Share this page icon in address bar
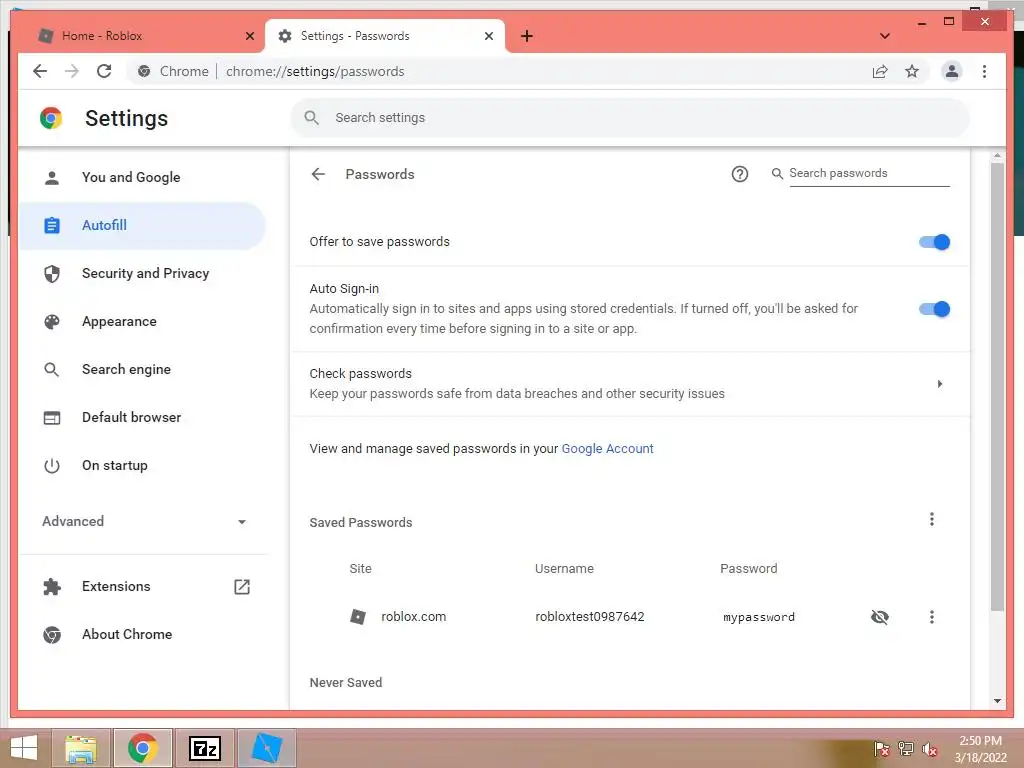Screen dimensions: 1024x768 pyautogui.click(x=880, y=71)
